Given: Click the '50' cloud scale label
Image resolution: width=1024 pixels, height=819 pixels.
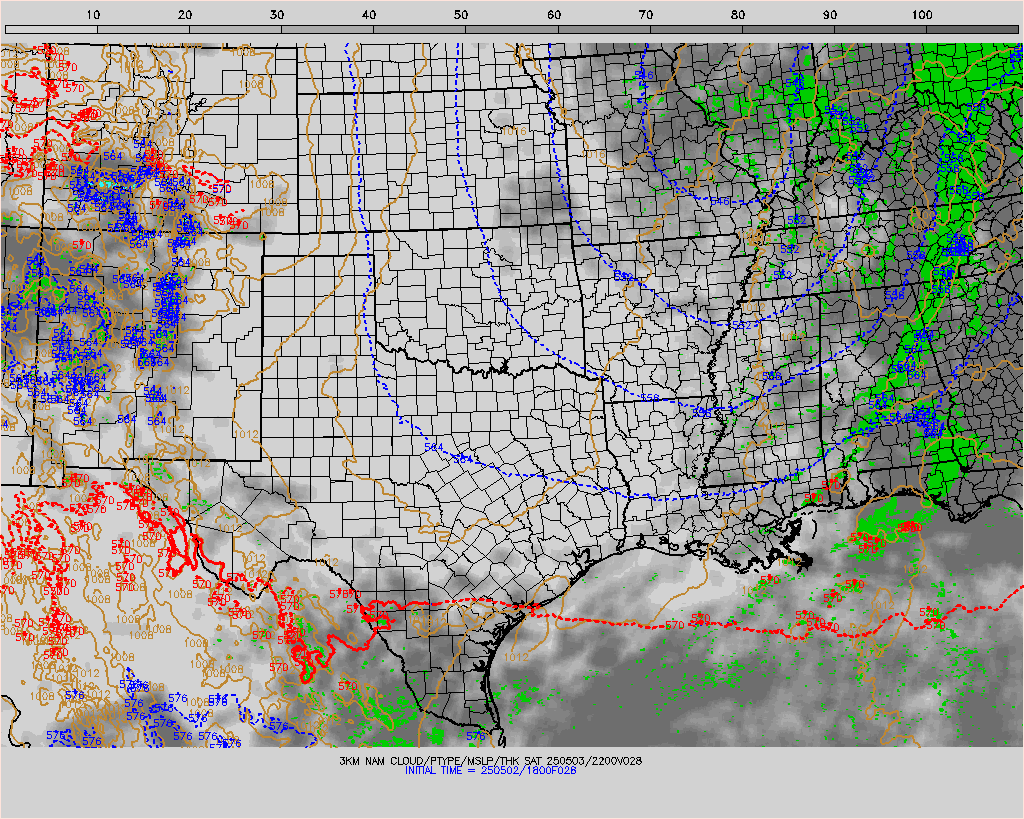Looking at the screenshot, I should [x=461, y=14].
